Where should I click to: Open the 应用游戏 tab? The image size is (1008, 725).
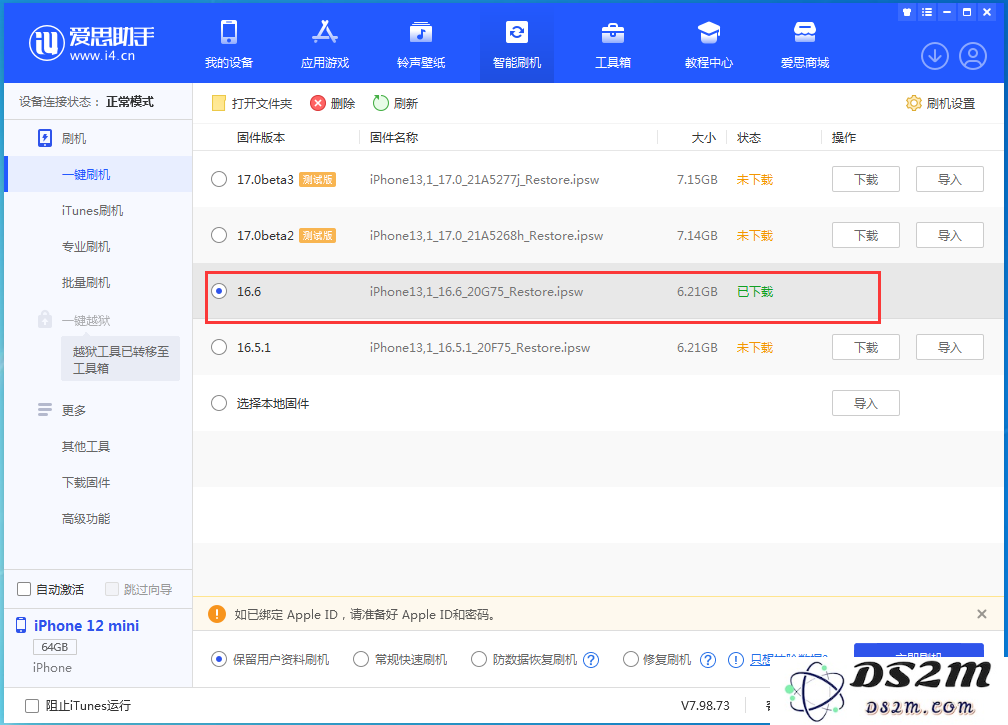point(325,44)
